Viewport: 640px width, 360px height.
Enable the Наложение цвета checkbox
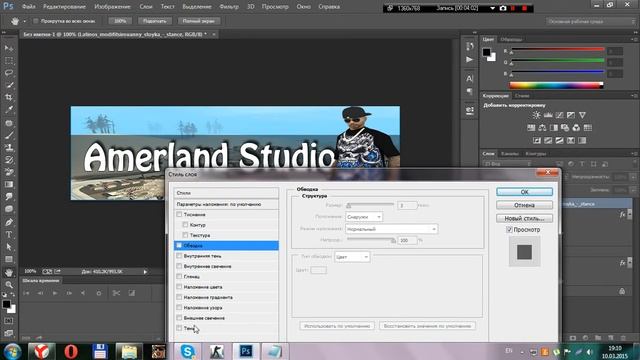(179, 287)
